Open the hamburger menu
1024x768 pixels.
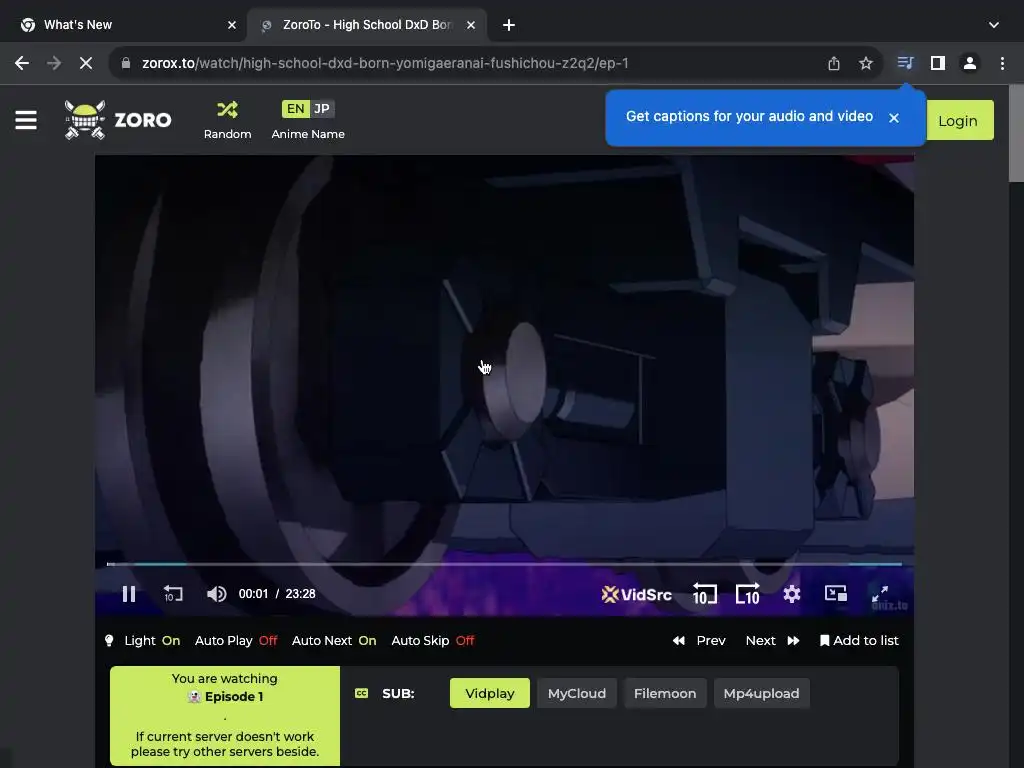tap(25, 120)
